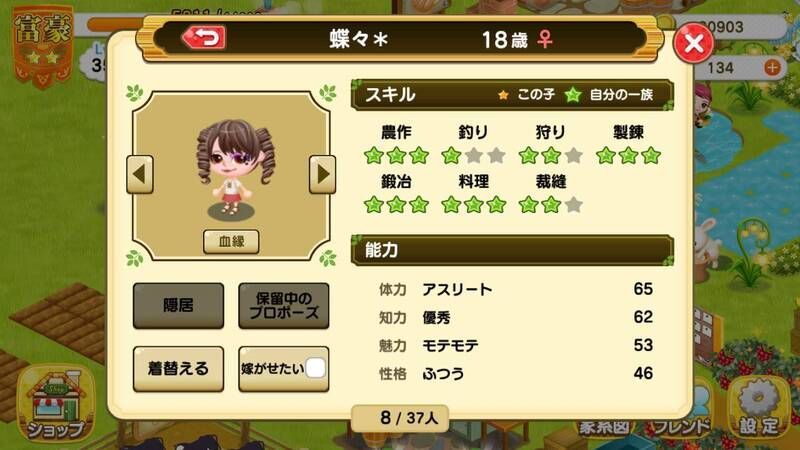Click the 隠居 button
Screen dimensions: 800x450
pos(178,306)
